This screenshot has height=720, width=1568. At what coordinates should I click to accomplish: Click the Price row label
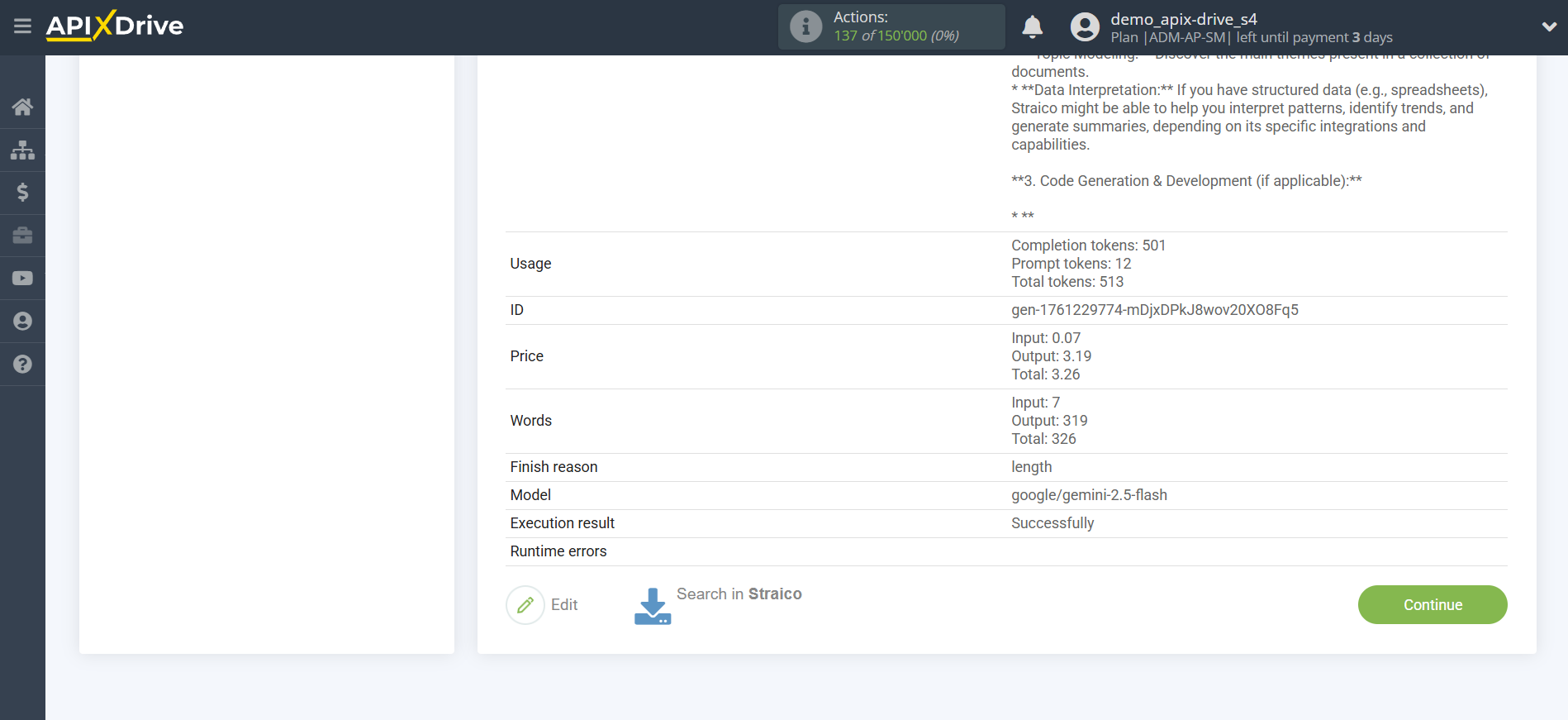click(x=526, y=356)
